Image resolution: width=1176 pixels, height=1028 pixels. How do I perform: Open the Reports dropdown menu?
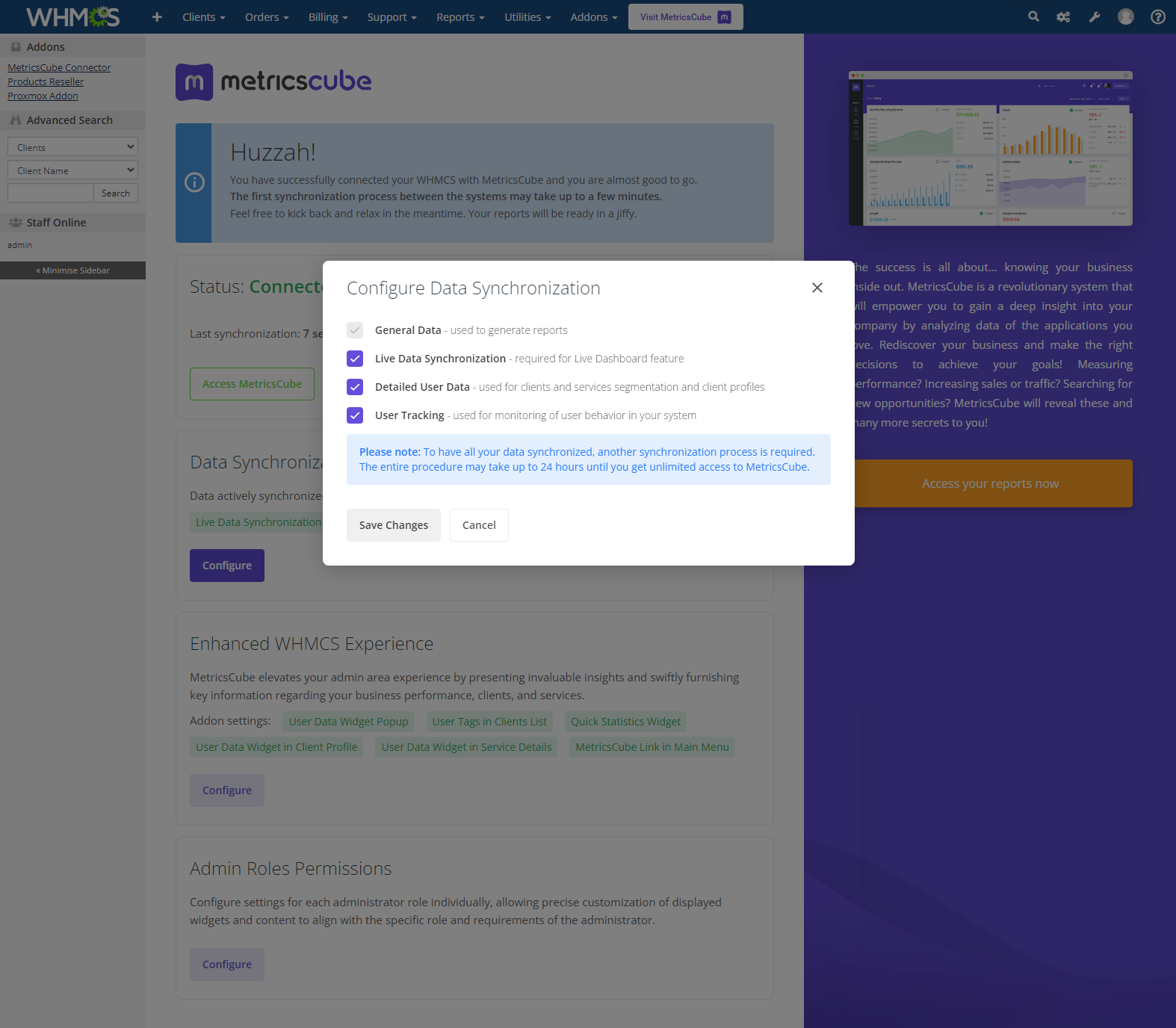pyautogui.click(x=460, y=16)
